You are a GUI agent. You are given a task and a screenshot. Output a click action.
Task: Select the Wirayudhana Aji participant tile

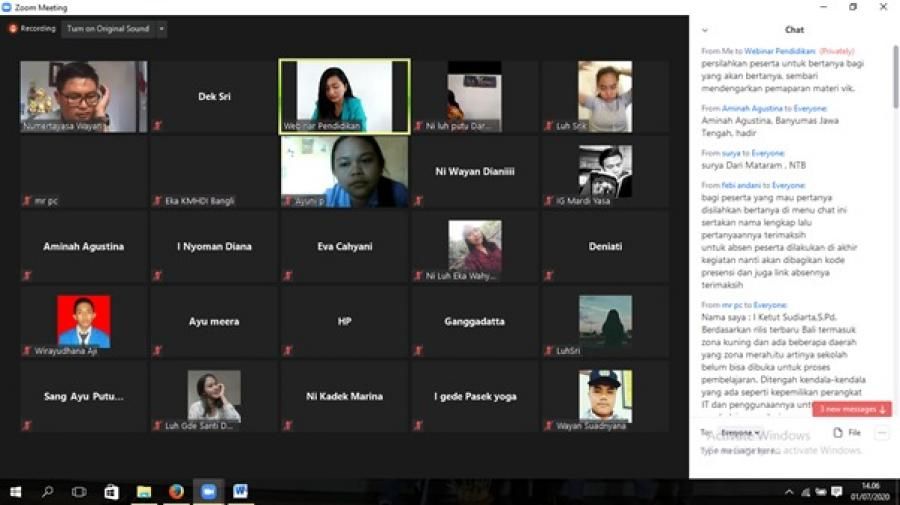coord(84,322)
